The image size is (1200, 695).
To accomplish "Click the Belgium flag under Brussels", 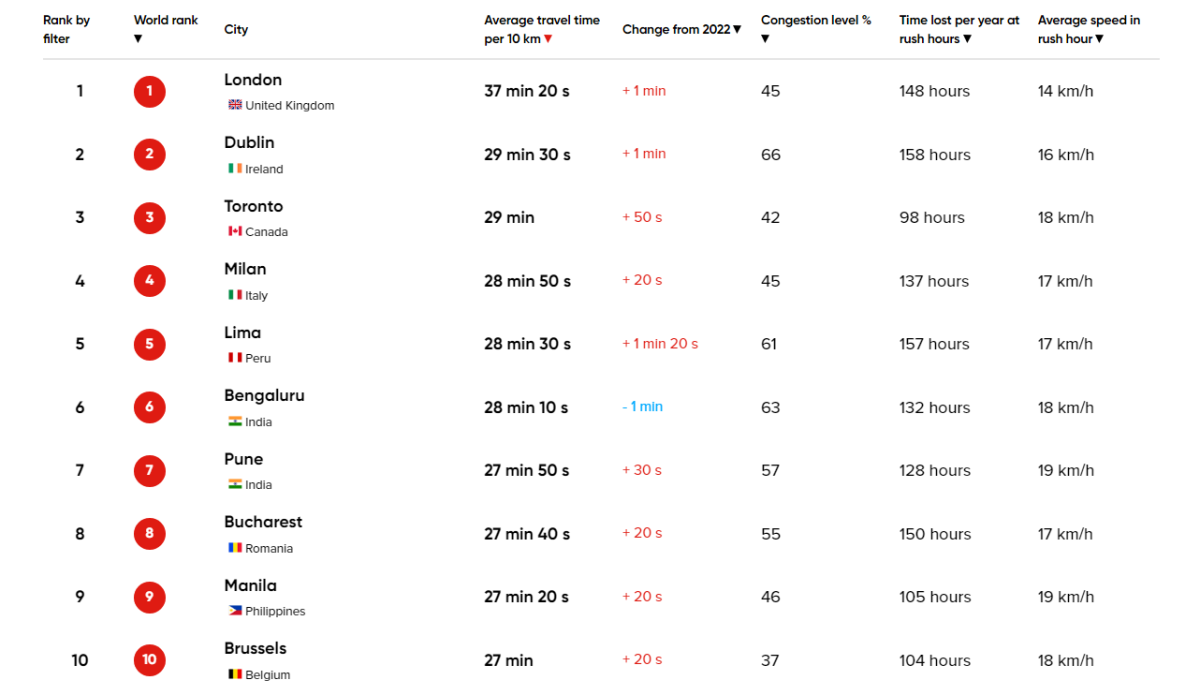I will [235, 674].
